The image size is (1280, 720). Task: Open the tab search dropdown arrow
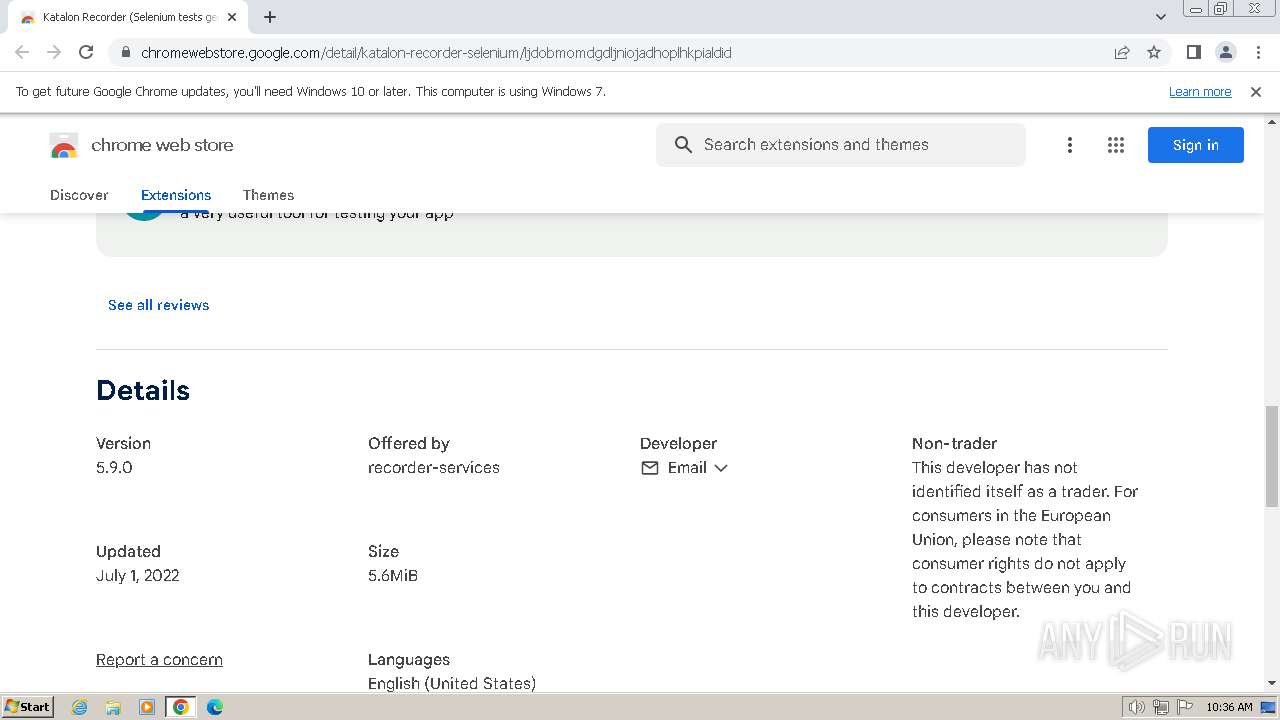(x=1161, y=17)
